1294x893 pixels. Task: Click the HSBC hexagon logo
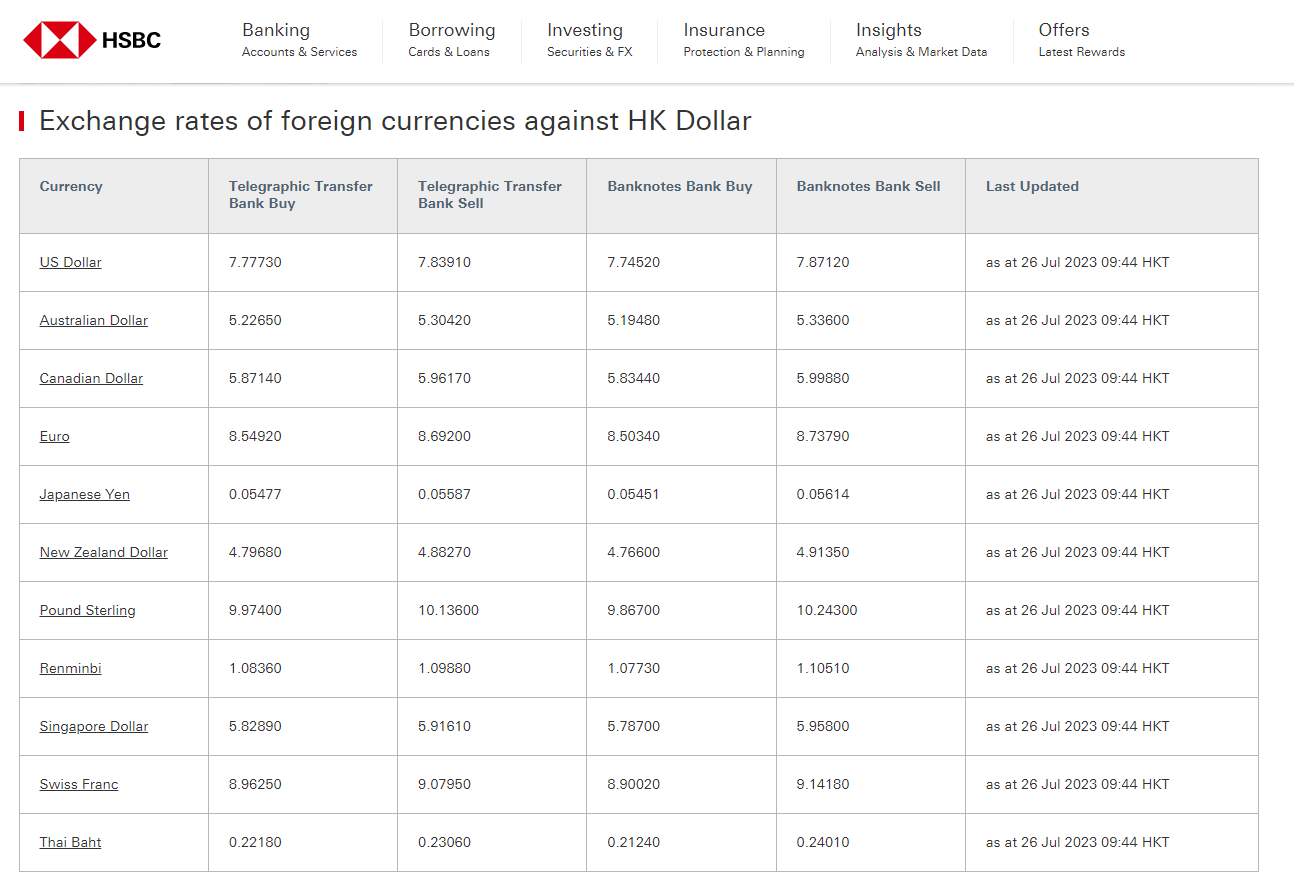coord(58,41)
